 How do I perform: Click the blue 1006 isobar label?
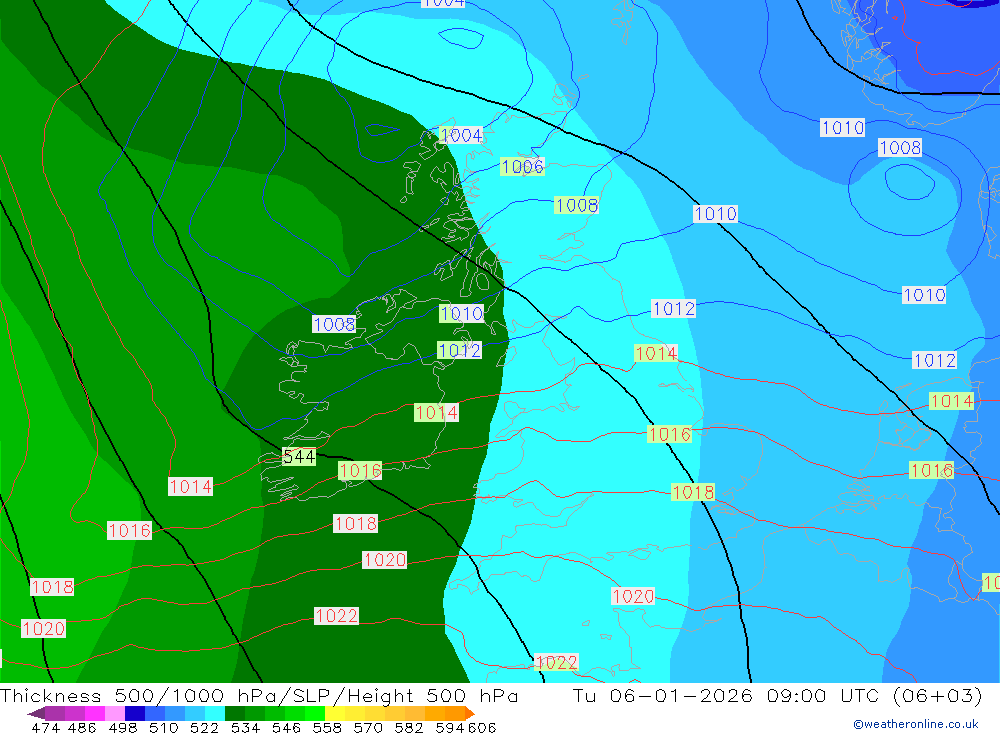pyautogui.click(x=522, y=167)
